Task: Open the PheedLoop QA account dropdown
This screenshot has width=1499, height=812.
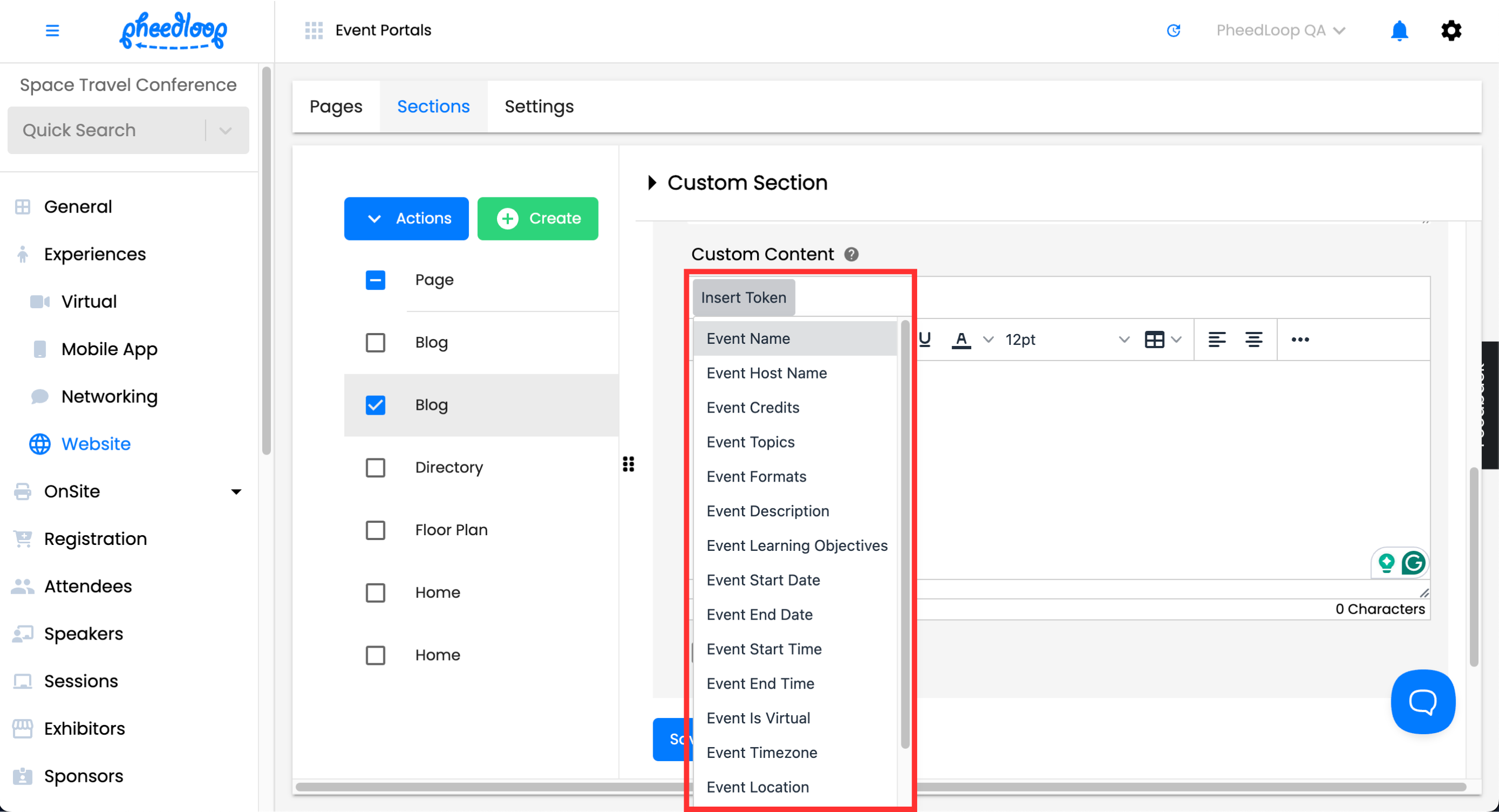Action: (x=1280, y=30)
